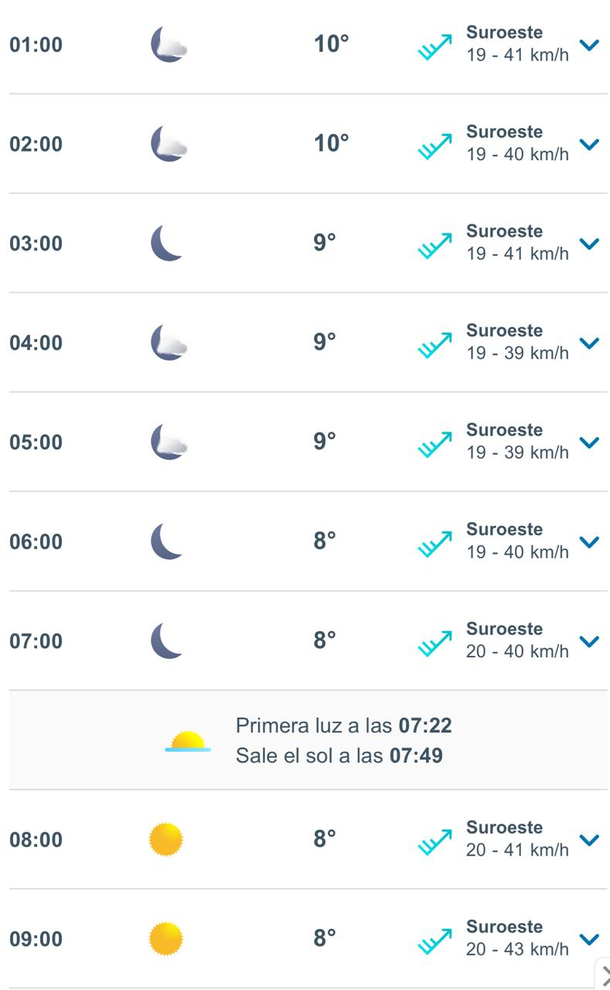Select the crescent moon icon at 03:00

coord(164,242)
